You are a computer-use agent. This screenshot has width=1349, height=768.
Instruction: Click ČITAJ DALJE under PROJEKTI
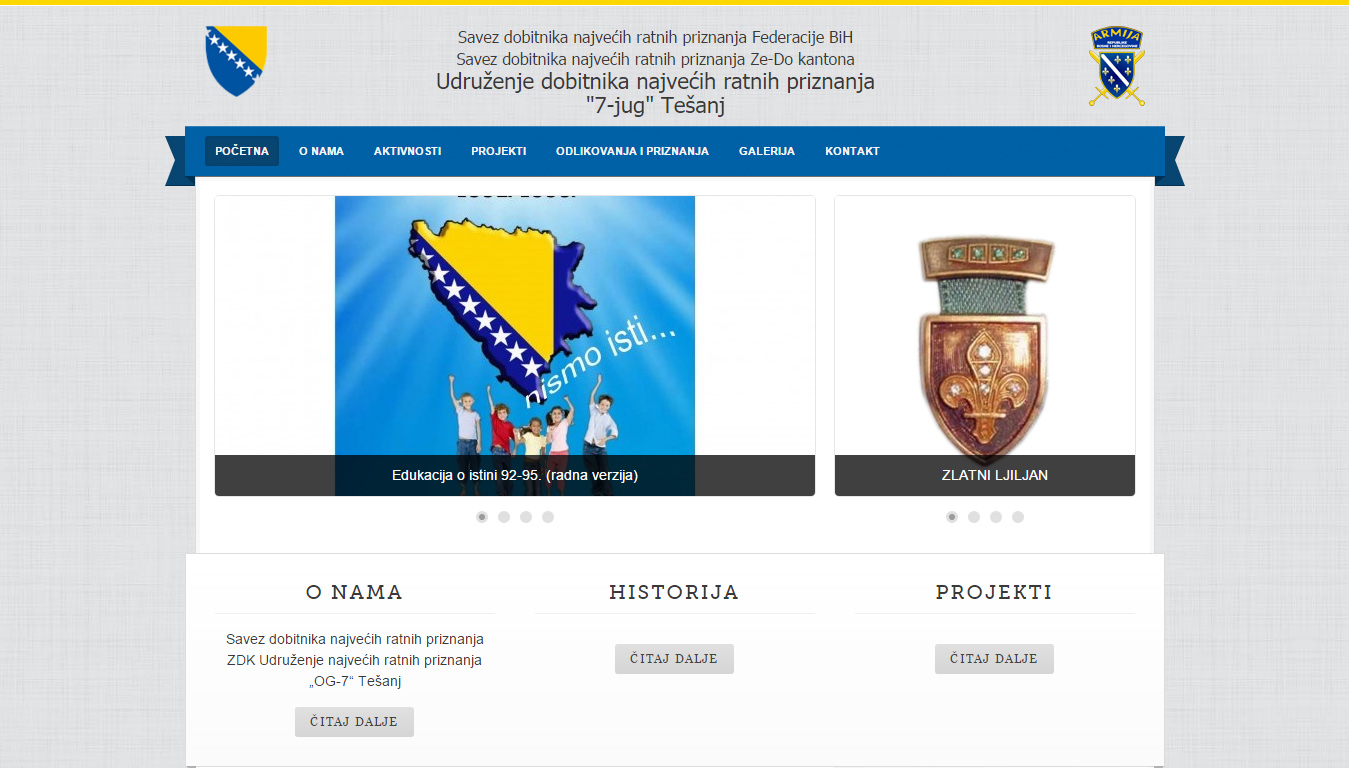pos(994,659)
